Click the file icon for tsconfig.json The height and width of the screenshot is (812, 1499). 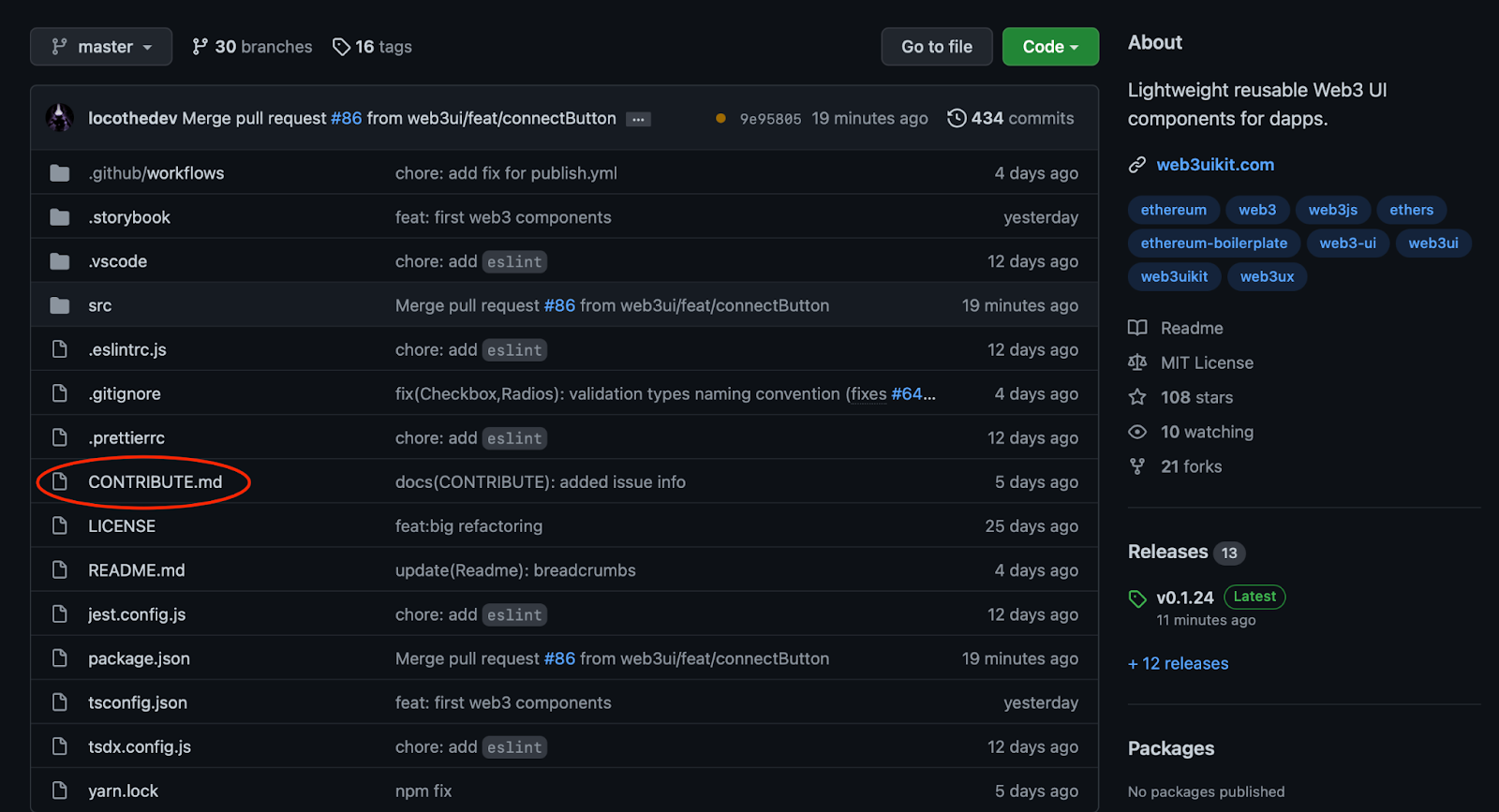click(x=60, y=701)
